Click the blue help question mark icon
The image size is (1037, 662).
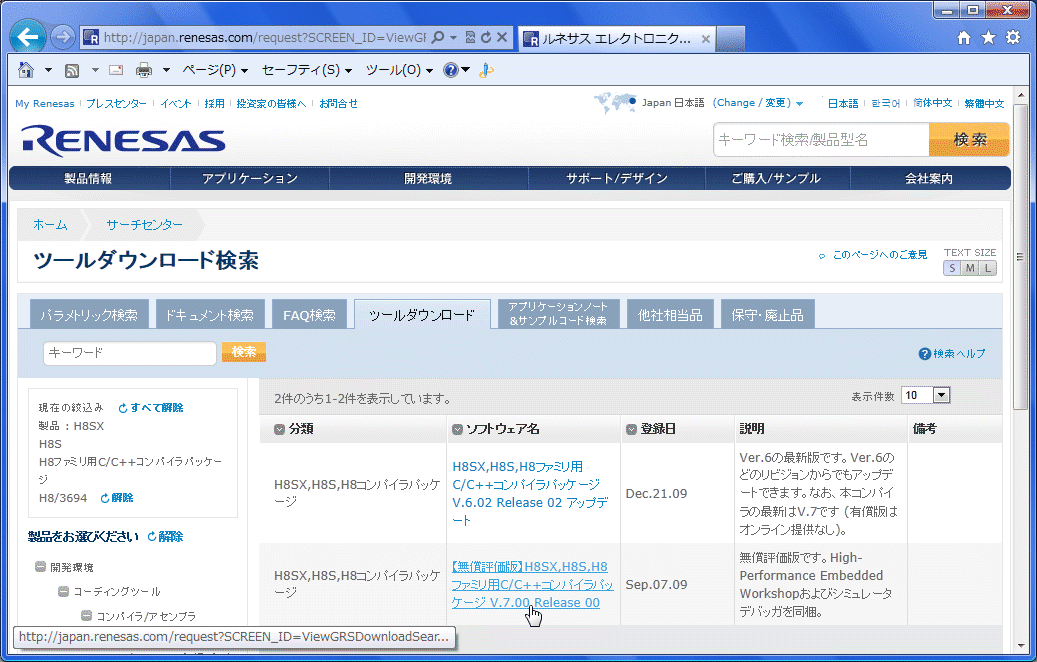tap(451, 69)
